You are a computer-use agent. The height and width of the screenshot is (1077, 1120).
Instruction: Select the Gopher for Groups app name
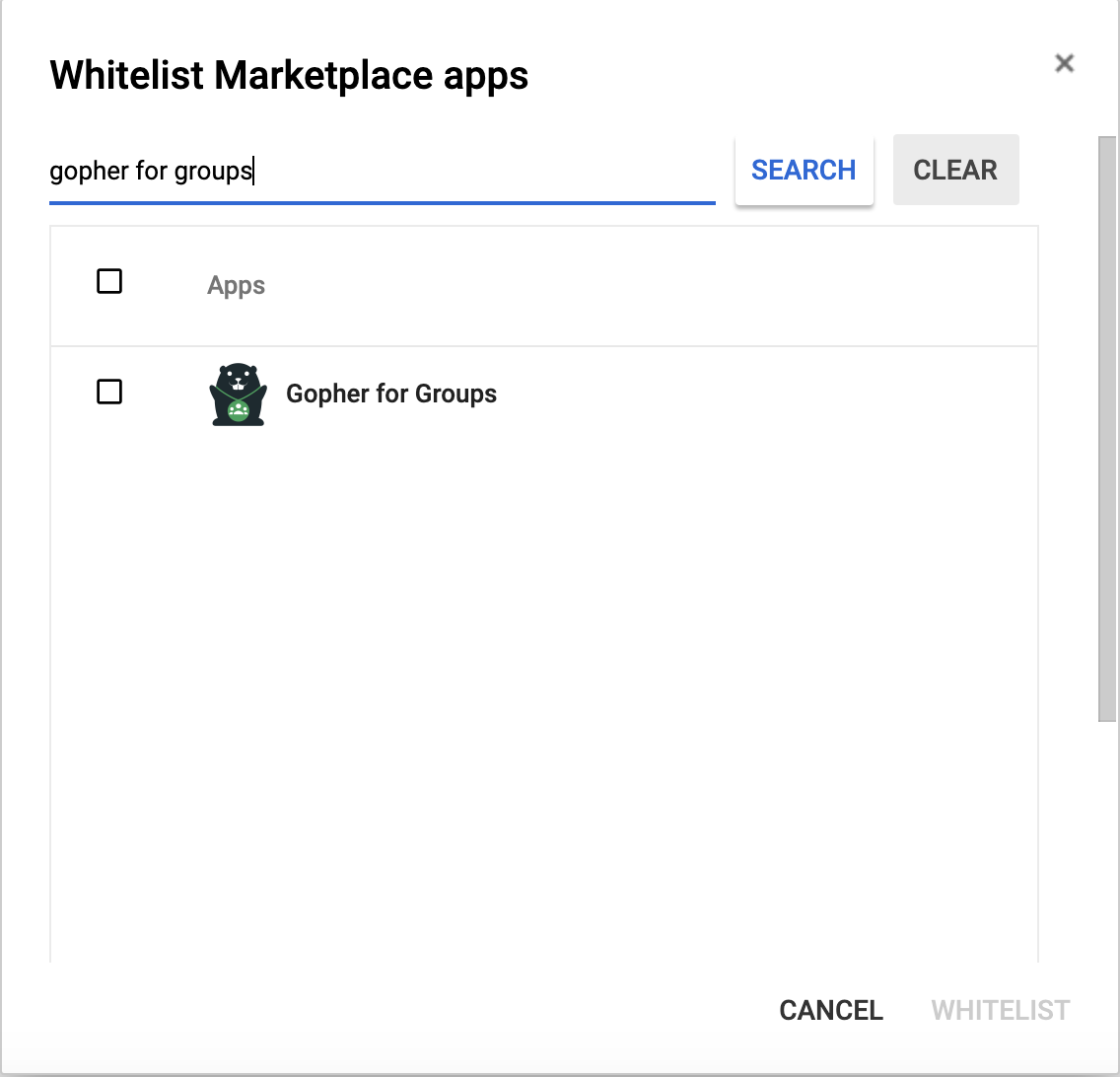pos(390,395)
